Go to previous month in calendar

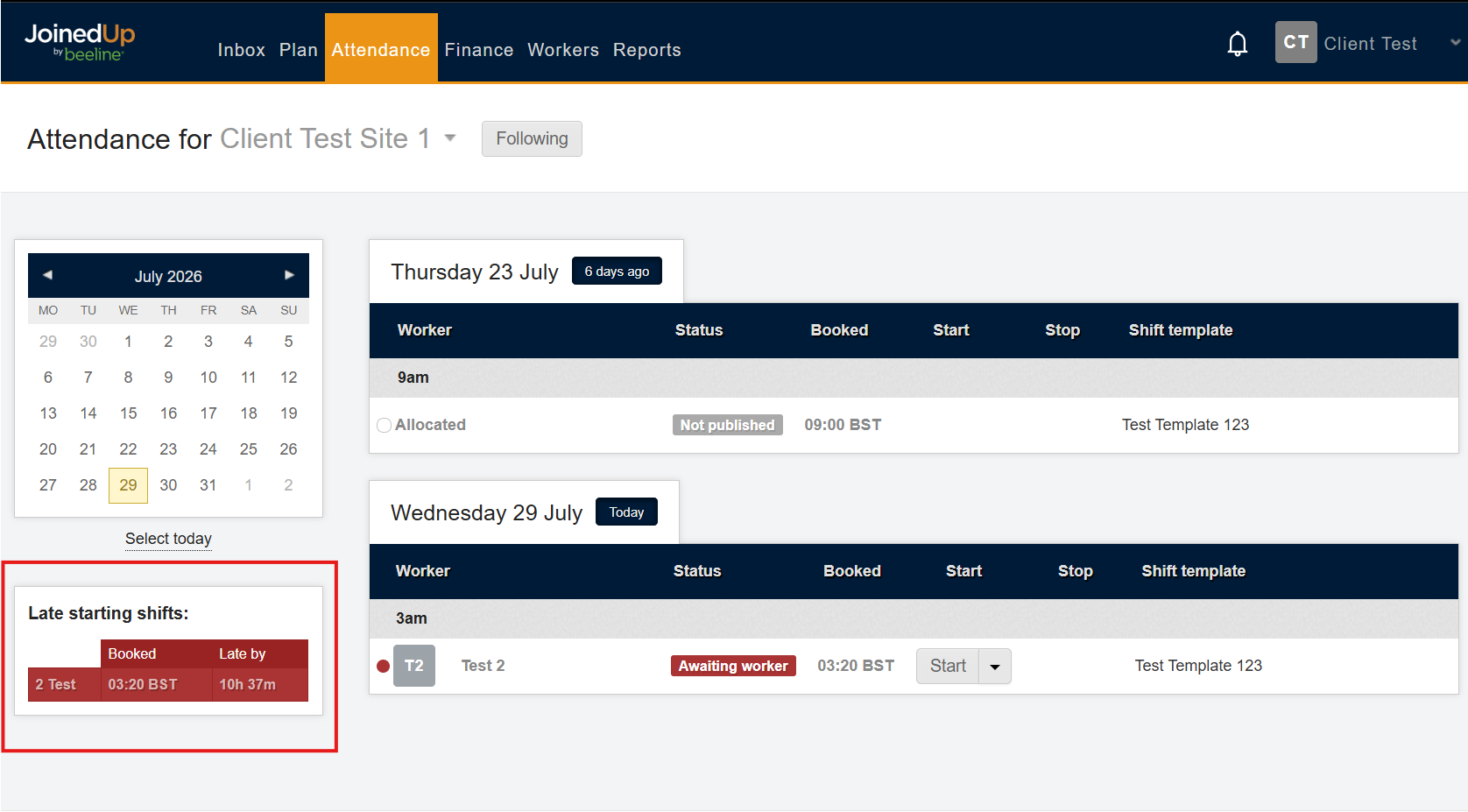click(x=48, y=275)
